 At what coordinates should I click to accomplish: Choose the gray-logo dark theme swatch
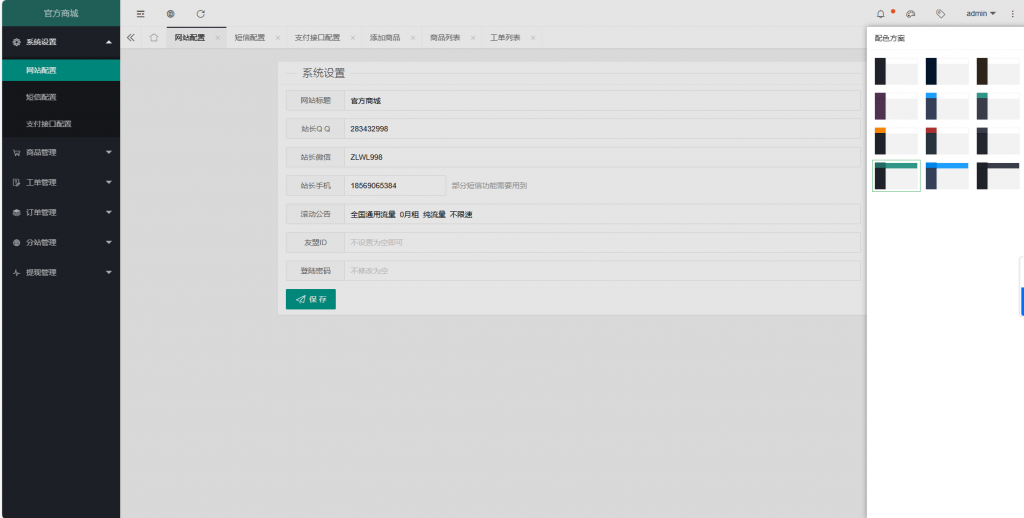click(x=998, y=141)
